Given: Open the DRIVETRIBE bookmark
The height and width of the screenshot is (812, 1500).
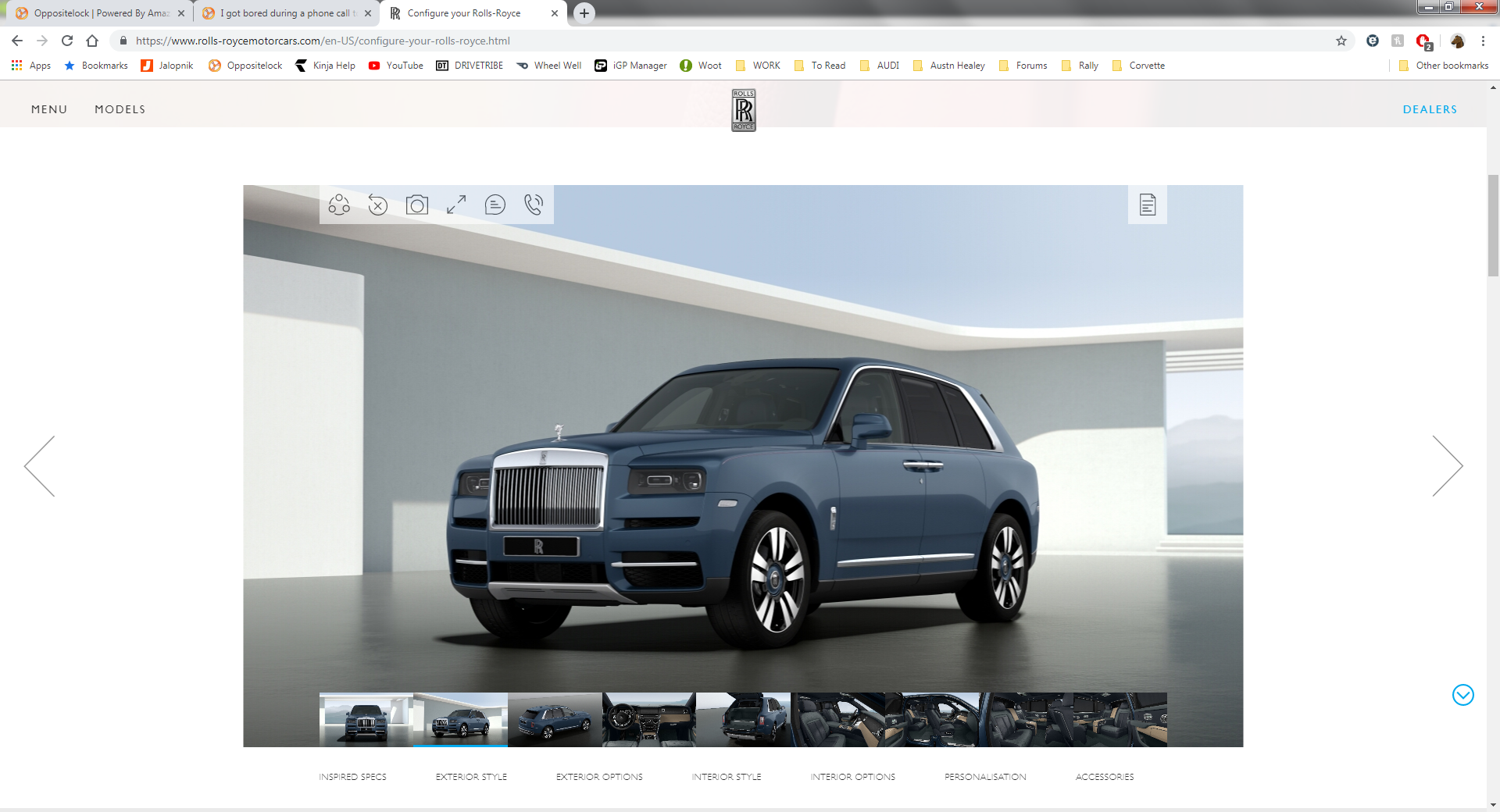Looking at the screenshot, I should pos(470,66).
